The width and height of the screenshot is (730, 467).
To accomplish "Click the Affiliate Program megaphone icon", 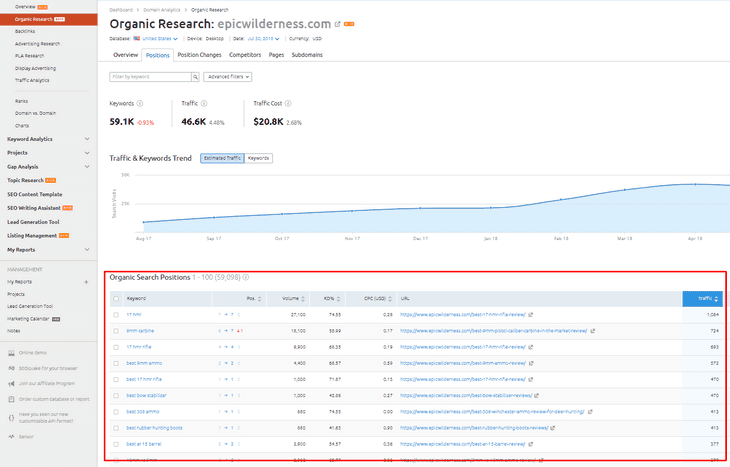I will tap(12, 384).
